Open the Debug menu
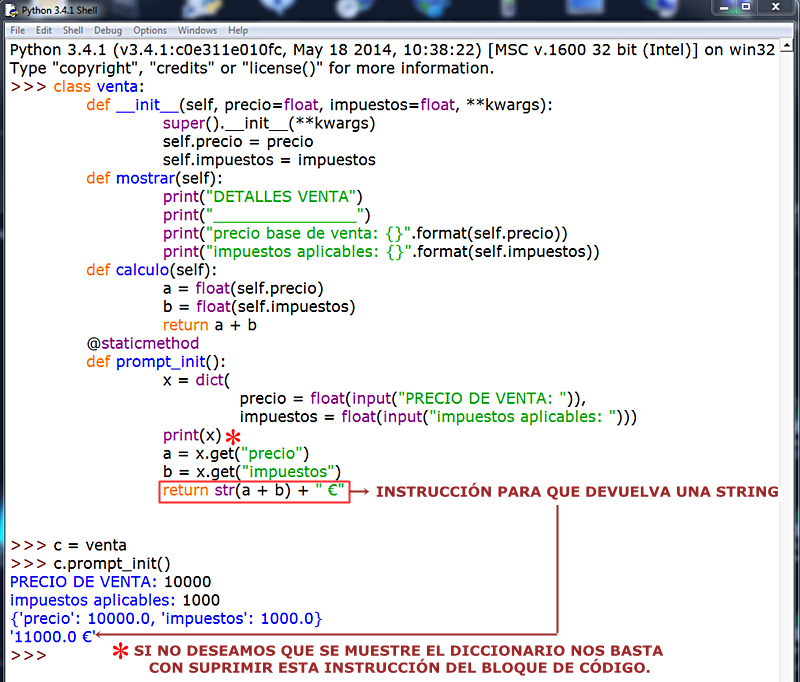The width and height of the screenshot is (800, 682). (107, 30)
